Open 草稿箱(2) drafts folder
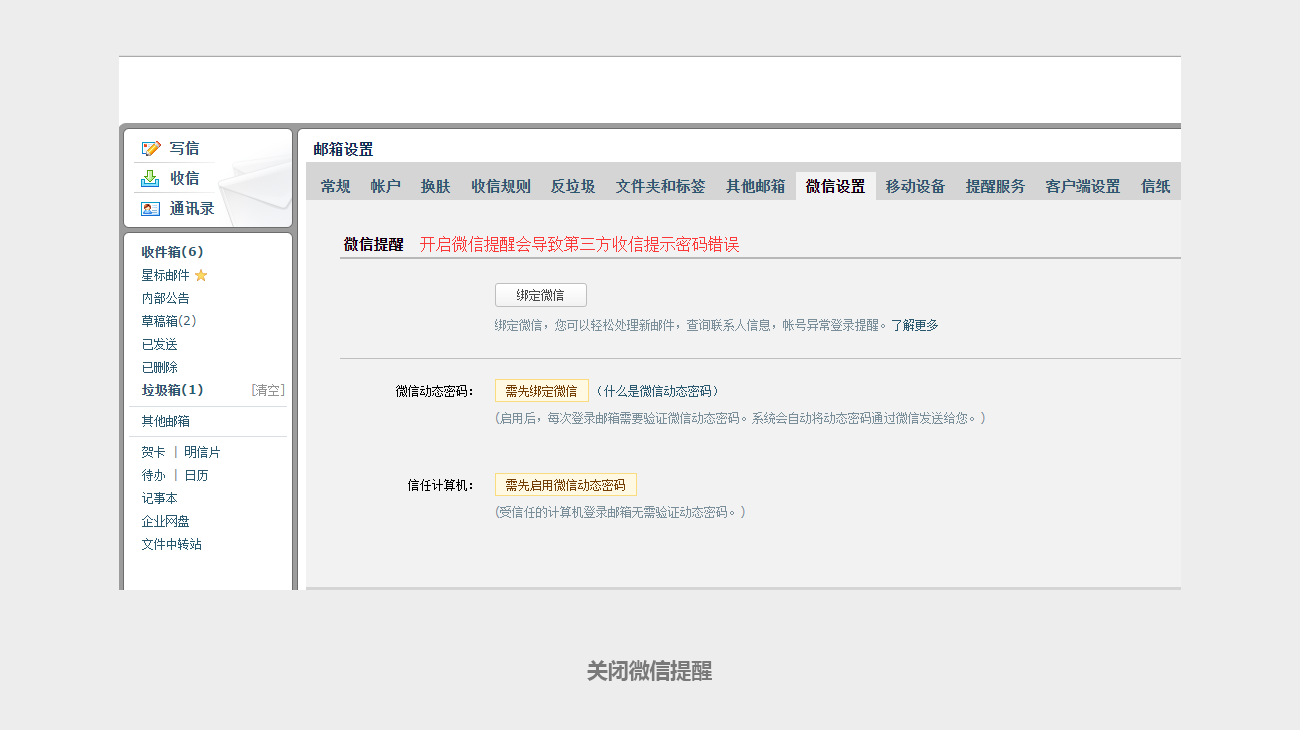The width and height of the screenshot is (1300, 730). (x=169, y=321)
